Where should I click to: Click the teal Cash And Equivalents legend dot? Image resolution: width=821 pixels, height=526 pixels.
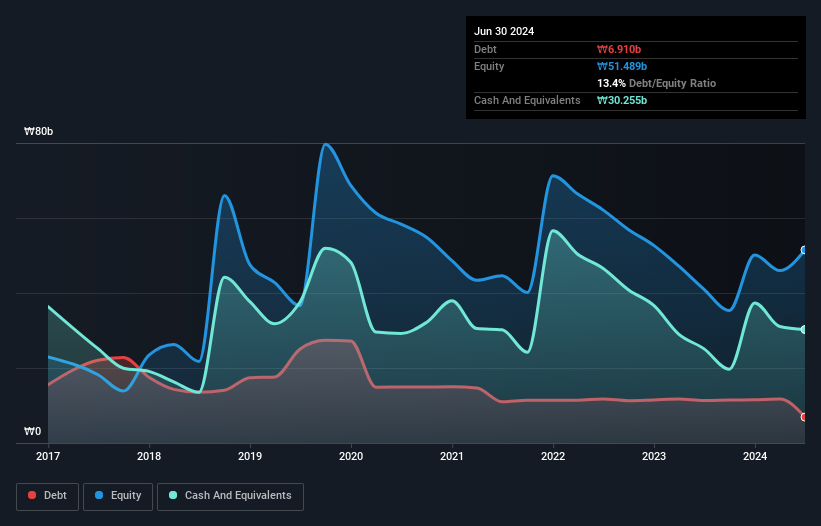point(173,495)
